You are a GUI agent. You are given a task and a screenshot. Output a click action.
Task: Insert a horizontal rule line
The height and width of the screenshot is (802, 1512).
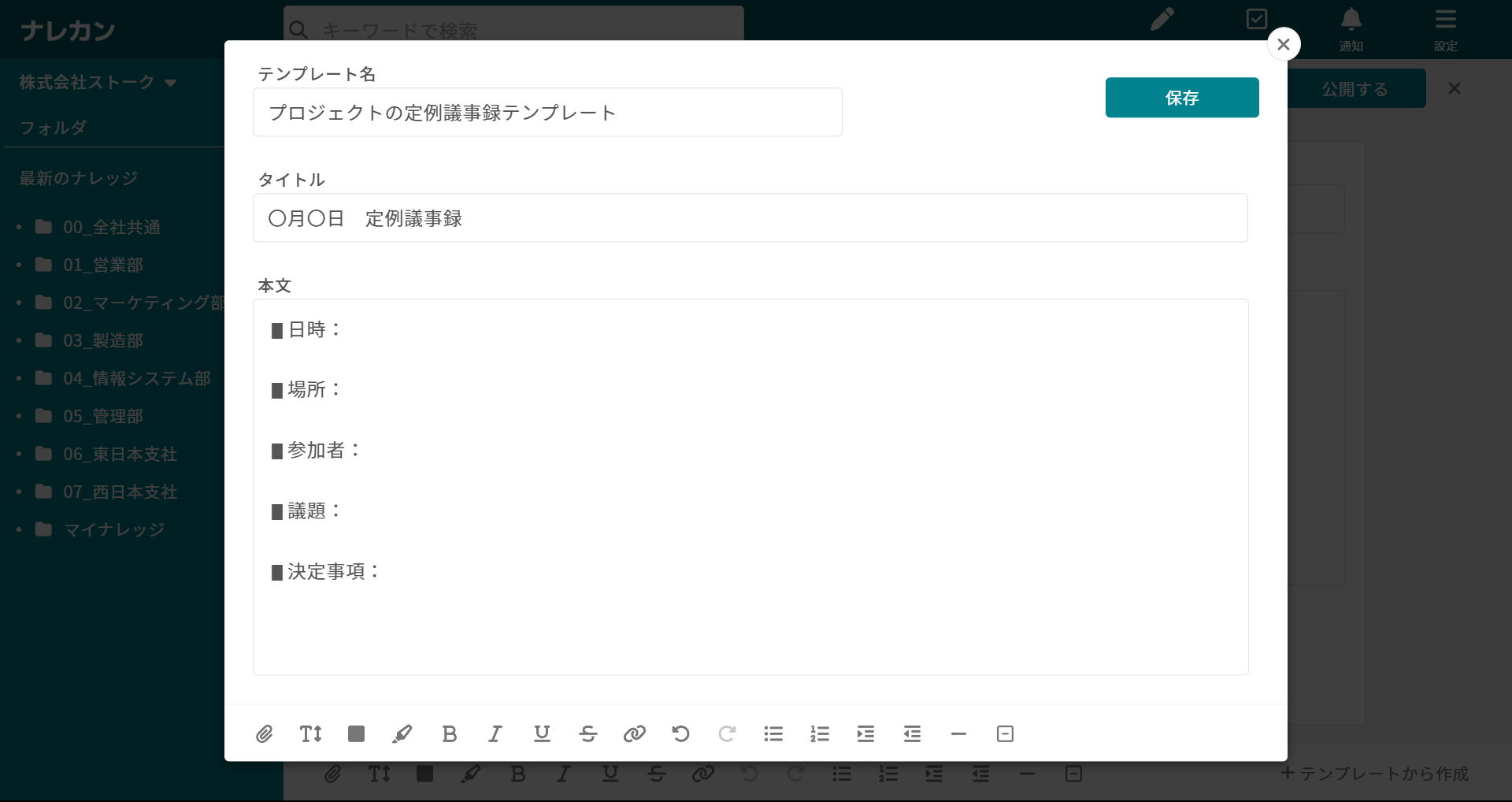pos(958,734)
